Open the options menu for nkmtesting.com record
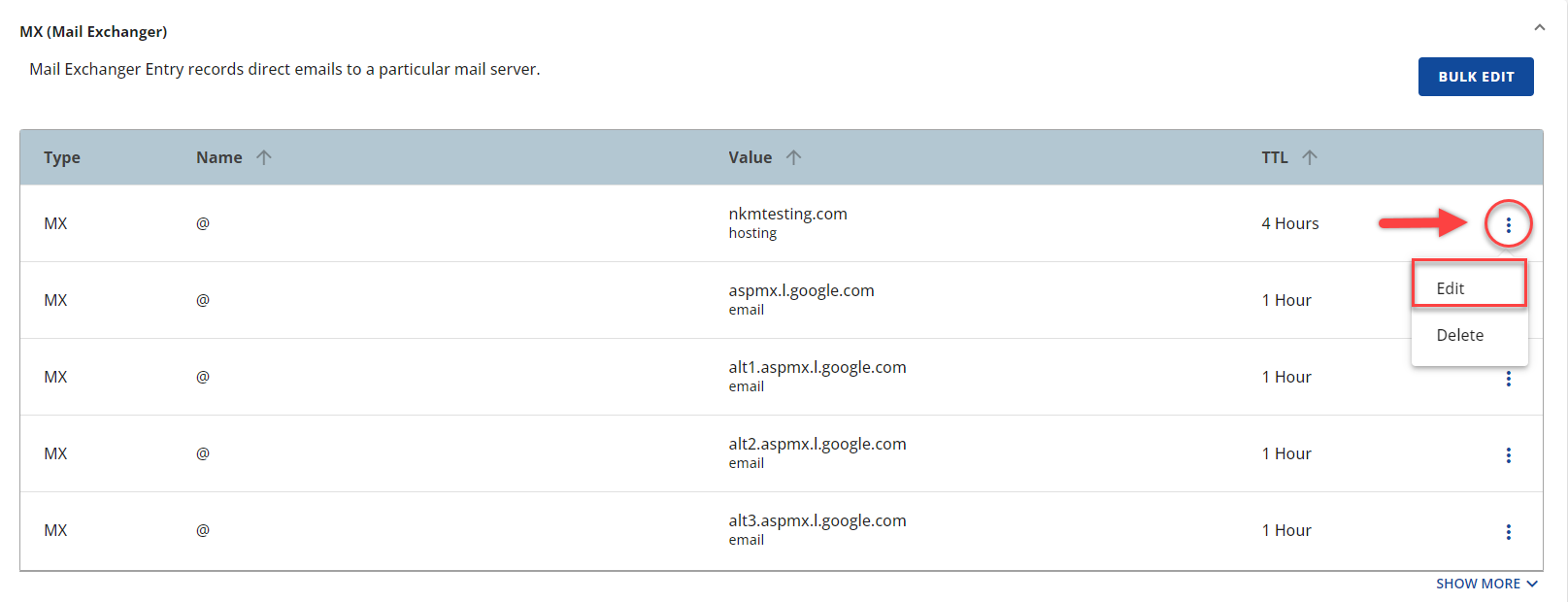The height and width of the screenshot is (602, 1568). (x=1508, y=225)
